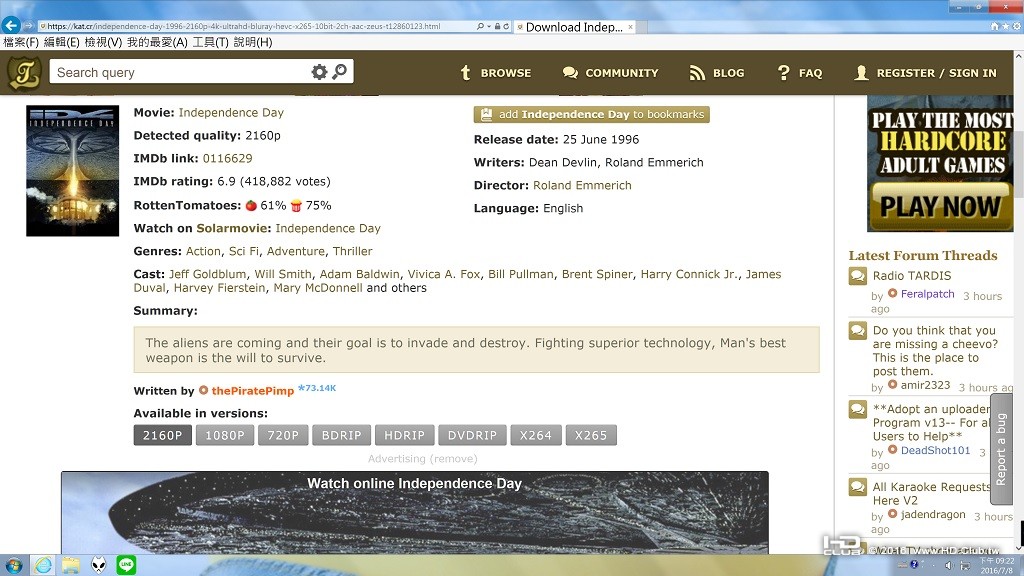
Task: Click the FAQ question mark icon
Action: pos(783,72)
